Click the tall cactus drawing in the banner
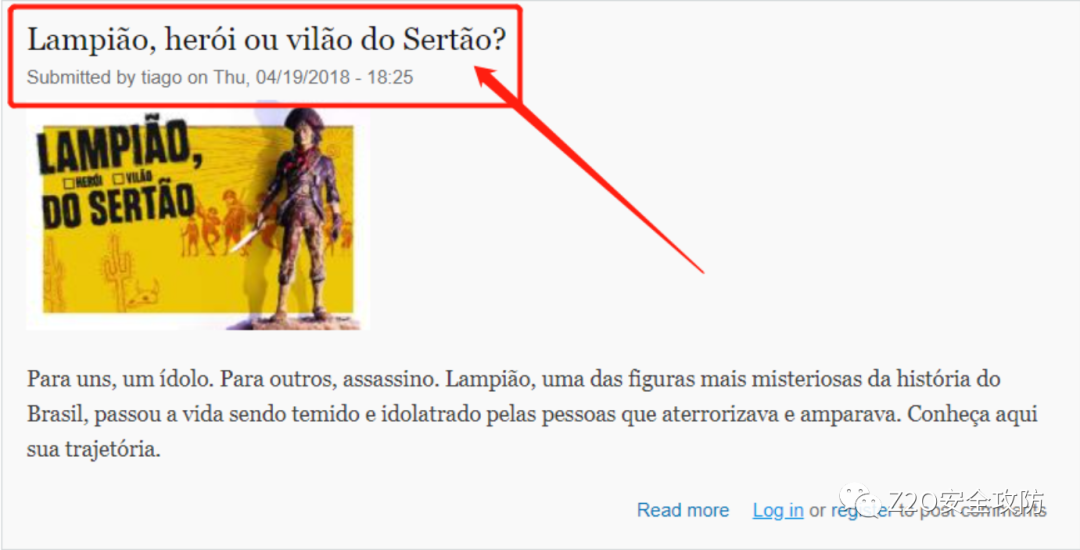This screenshot has height=550, width=1080. tap(116, 271)
